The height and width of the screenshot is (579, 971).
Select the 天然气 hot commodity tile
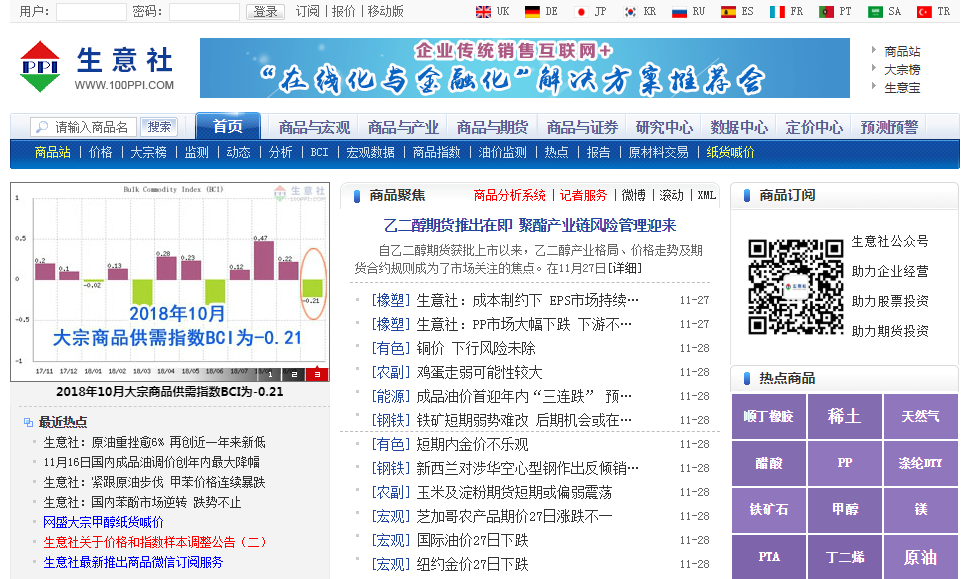[x=920, y=416]
